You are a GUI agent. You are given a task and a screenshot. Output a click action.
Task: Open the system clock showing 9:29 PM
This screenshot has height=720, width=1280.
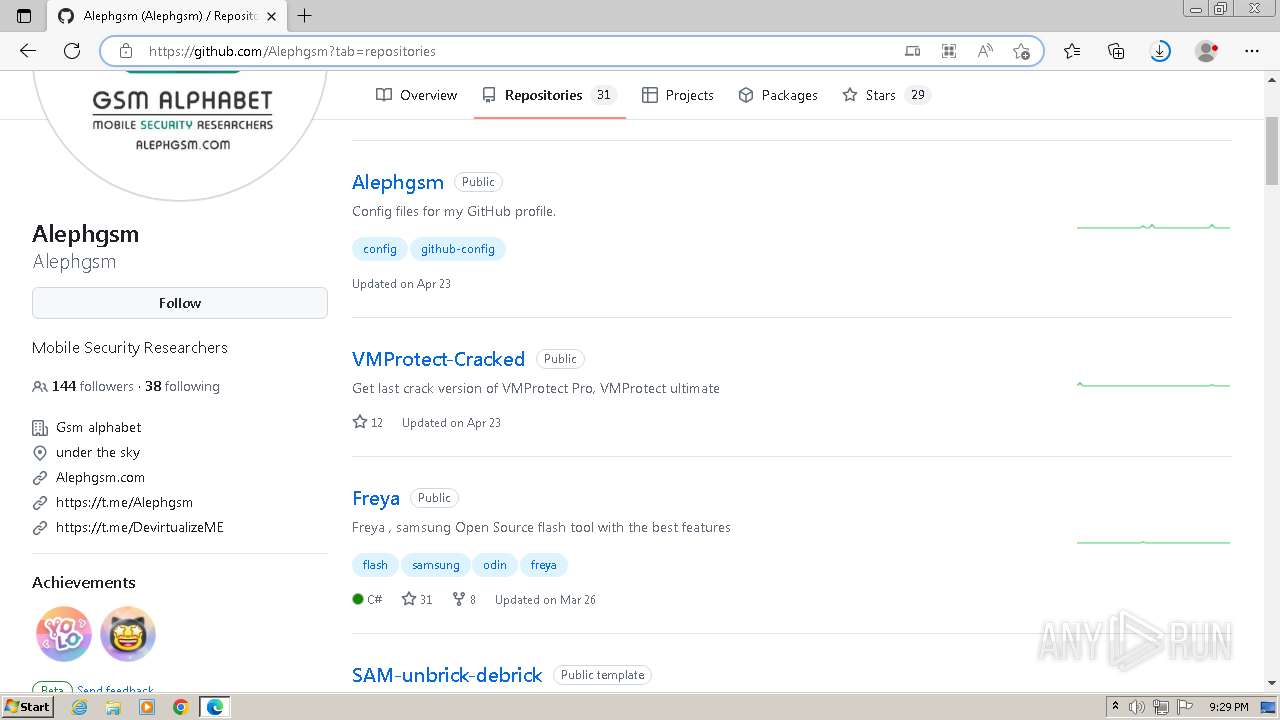click(1229, 707)
